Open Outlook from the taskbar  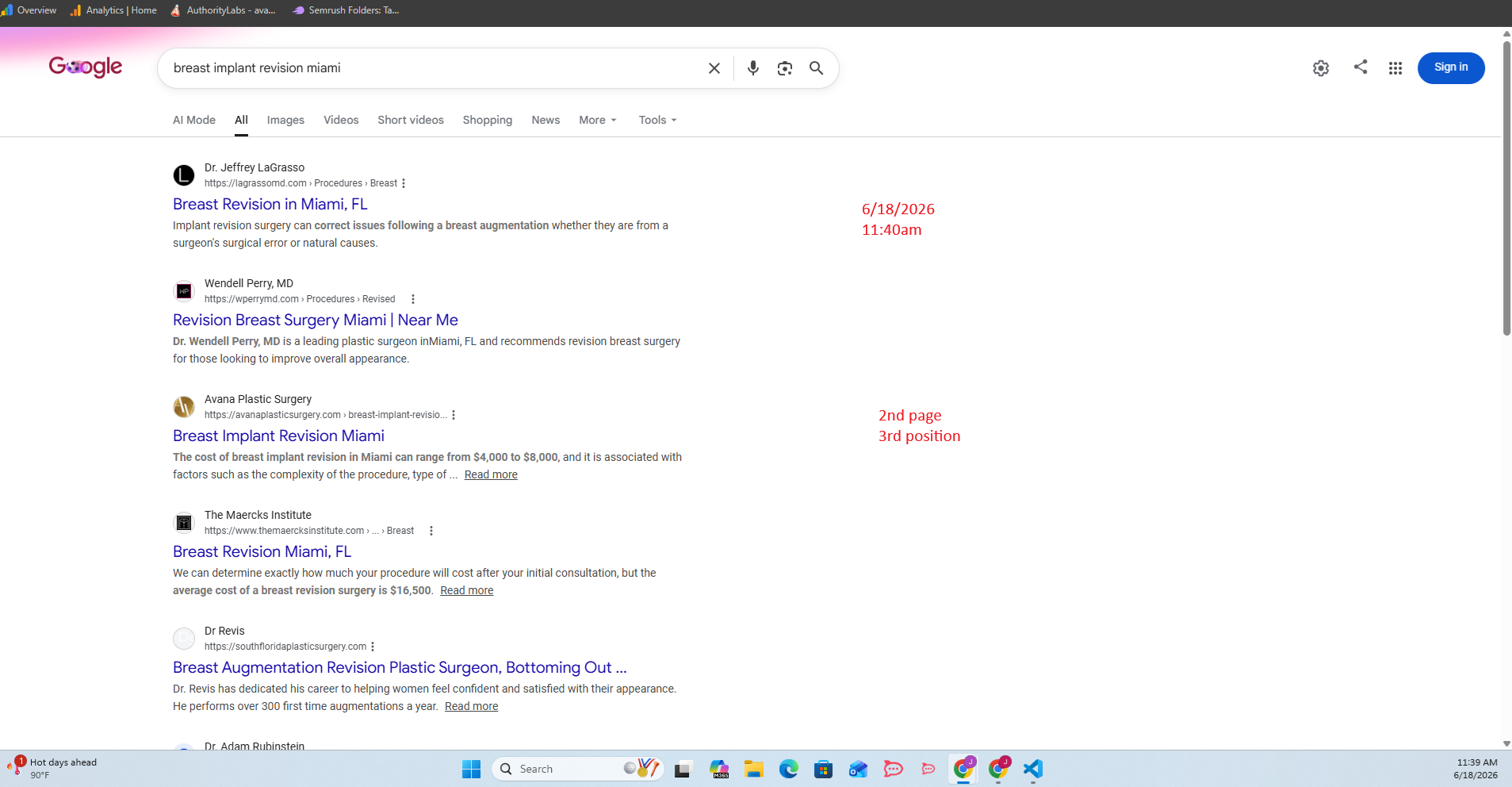(x=858, y=769)
